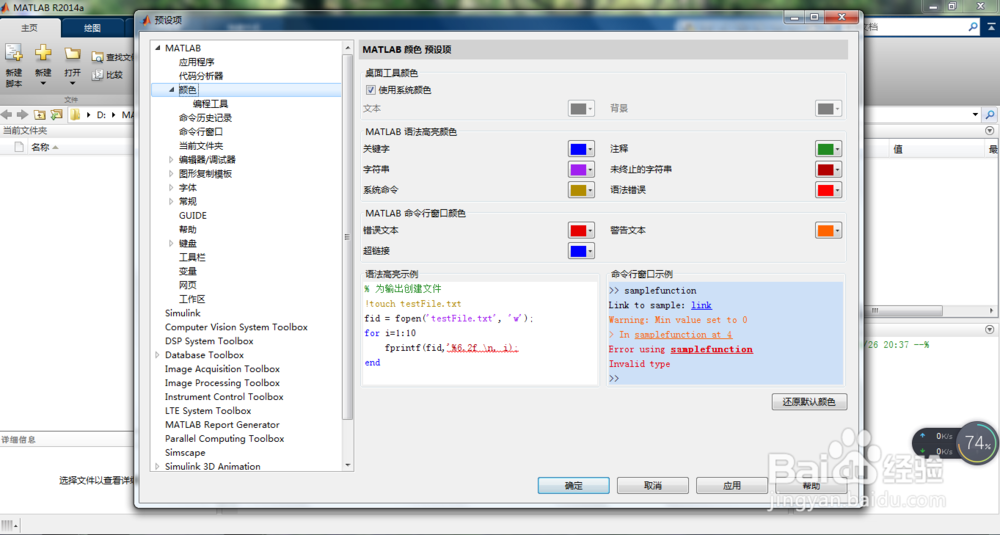Open desktop Background color dropdown (gray)

[x=828, y=108]
